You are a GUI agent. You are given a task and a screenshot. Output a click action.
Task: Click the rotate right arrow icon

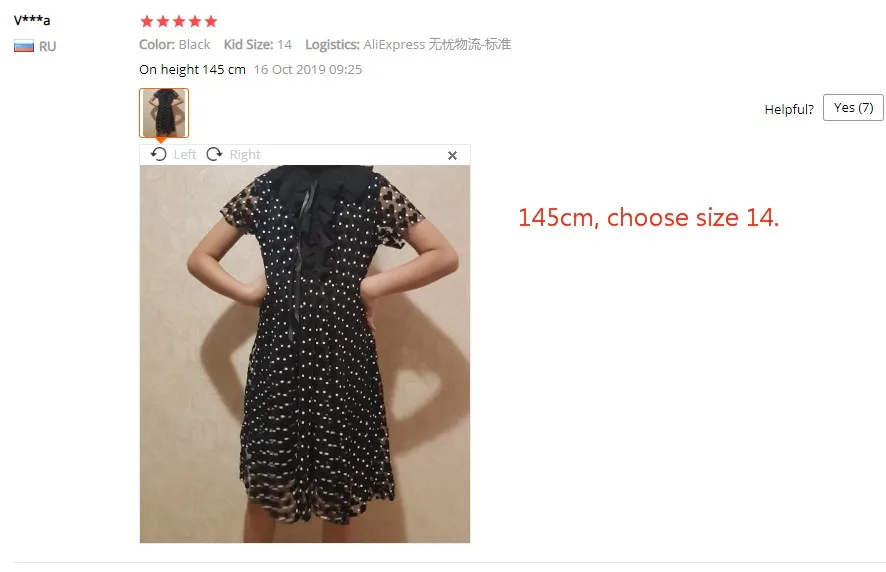[214, 154]
